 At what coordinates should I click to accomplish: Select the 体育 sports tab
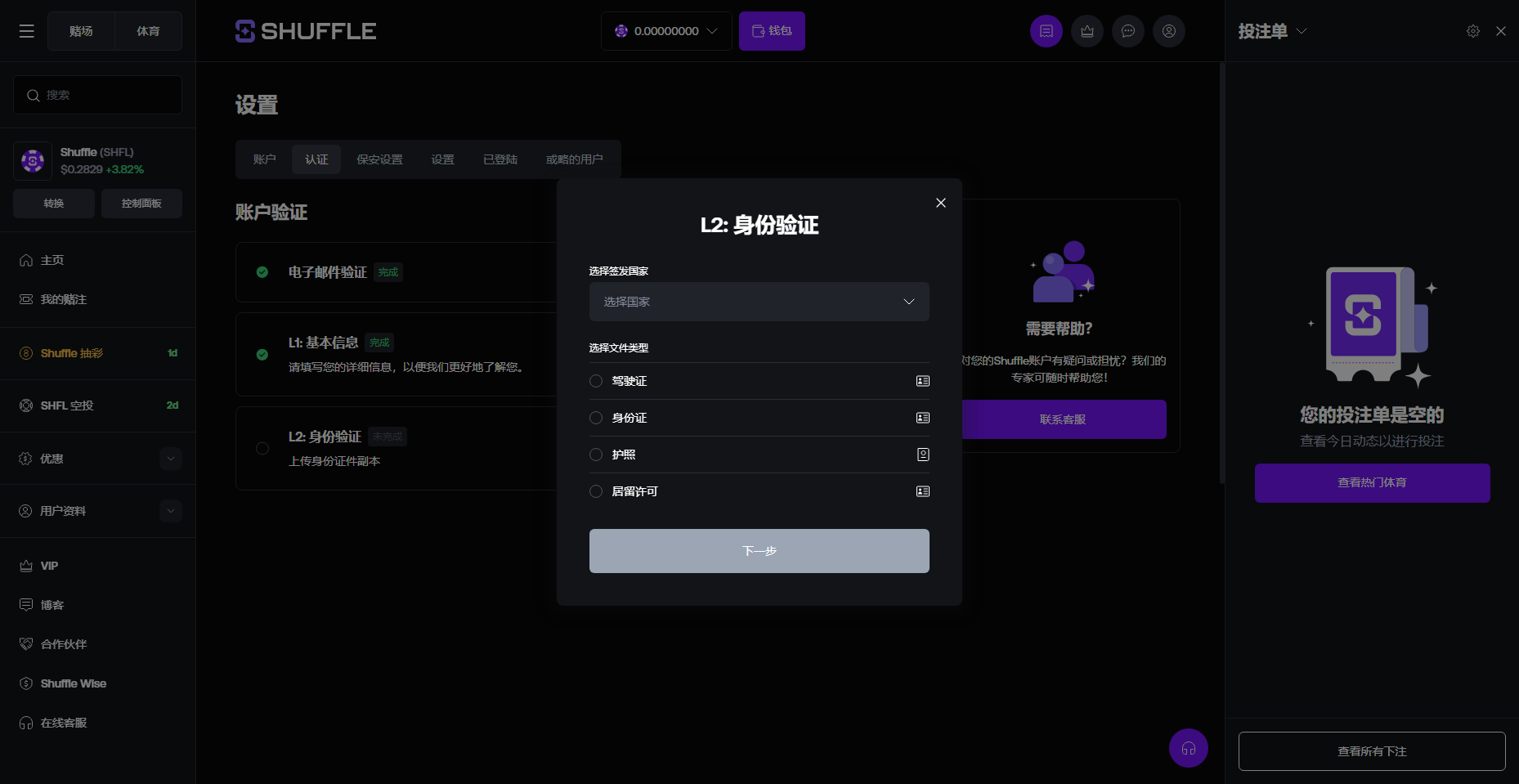coord(148,31)
